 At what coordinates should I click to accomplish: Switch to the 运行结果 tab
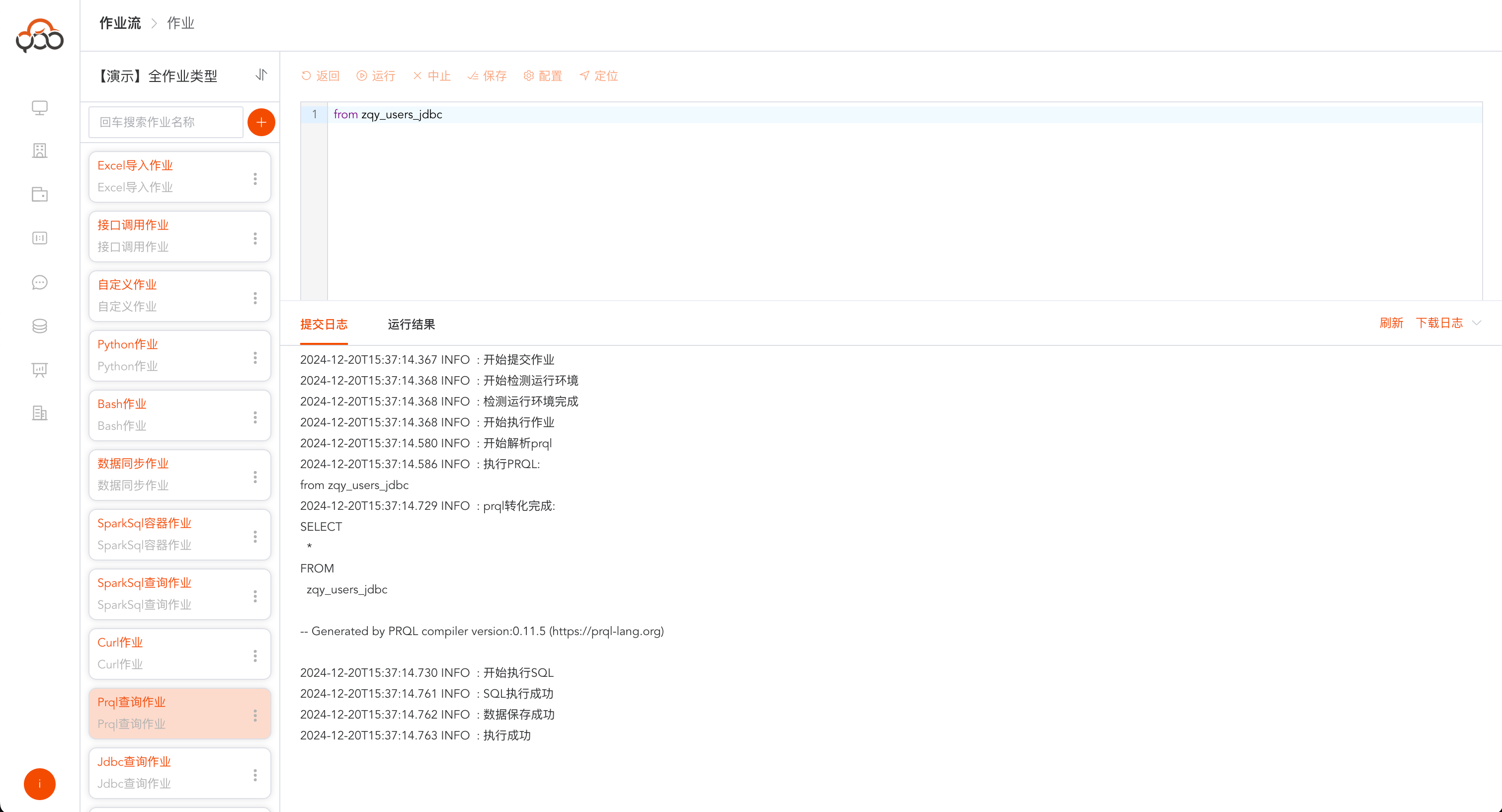[411, 324]
